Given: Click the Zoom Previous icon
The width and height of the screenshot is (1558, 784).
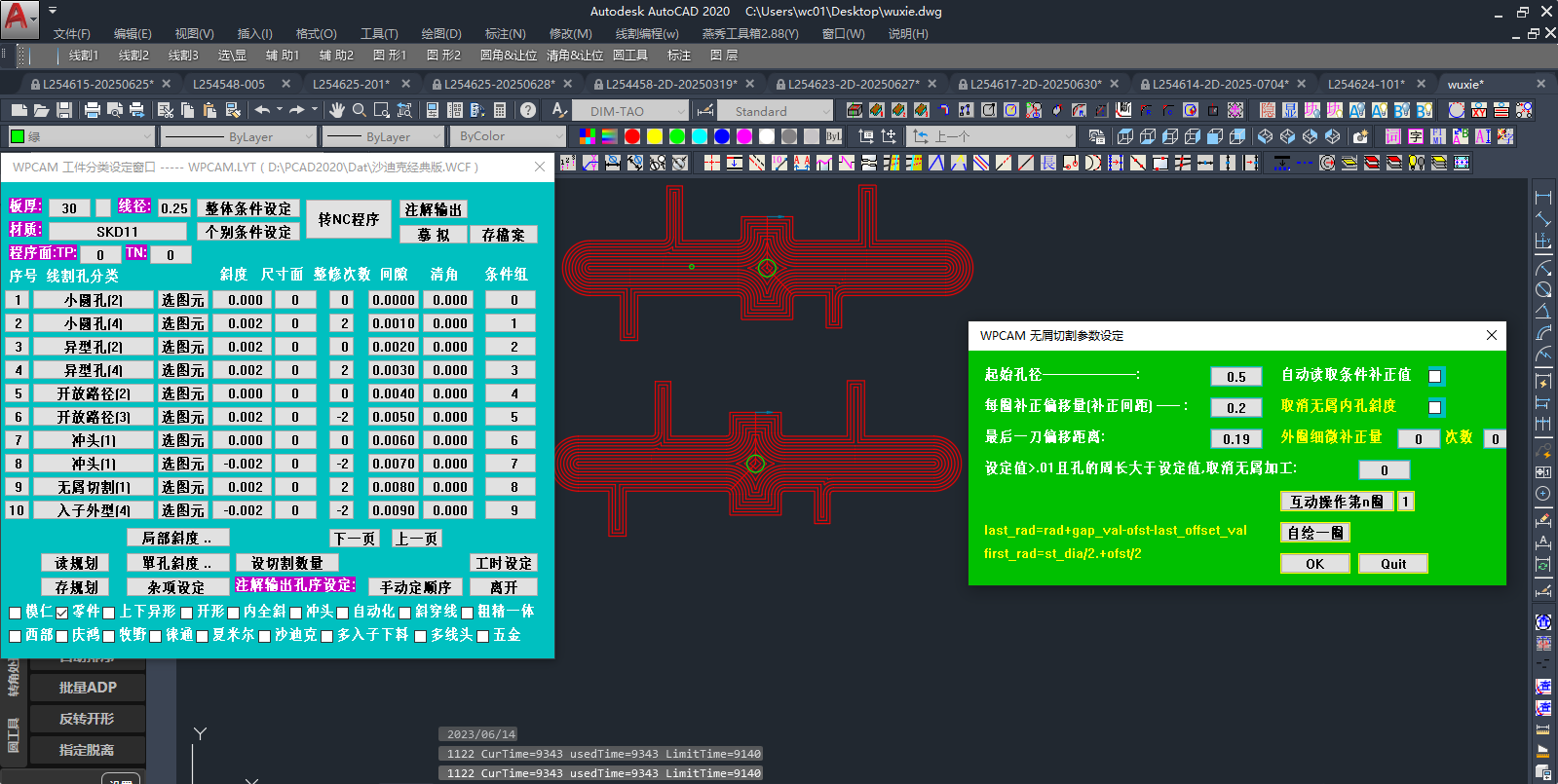Looking at the screenshot, I should [x=404, y=110].
